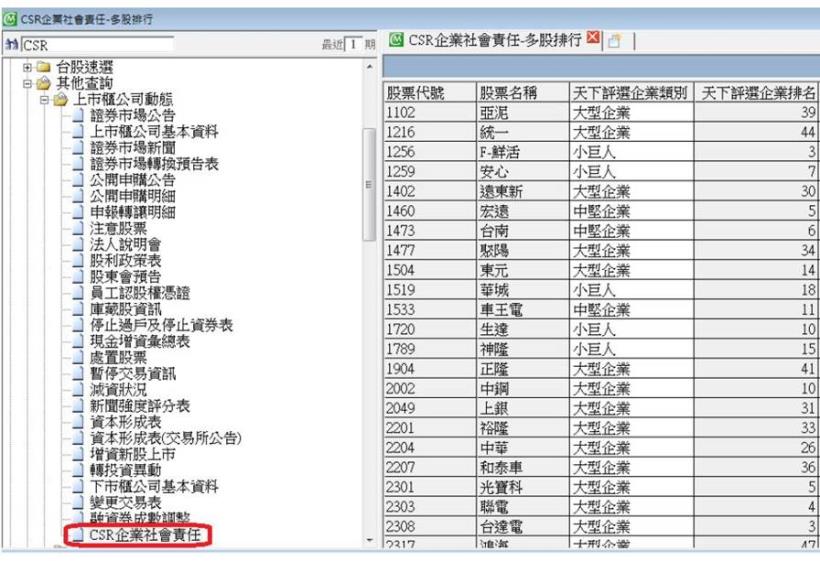Open 公開申購明細 item

tap(132, 196)
